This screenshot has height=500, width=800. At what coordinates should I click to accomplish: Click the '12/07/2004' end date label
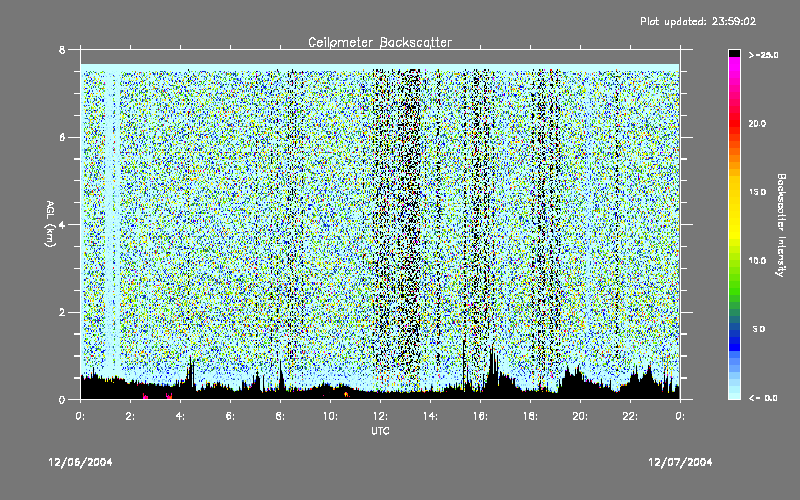tap(680, 462)
